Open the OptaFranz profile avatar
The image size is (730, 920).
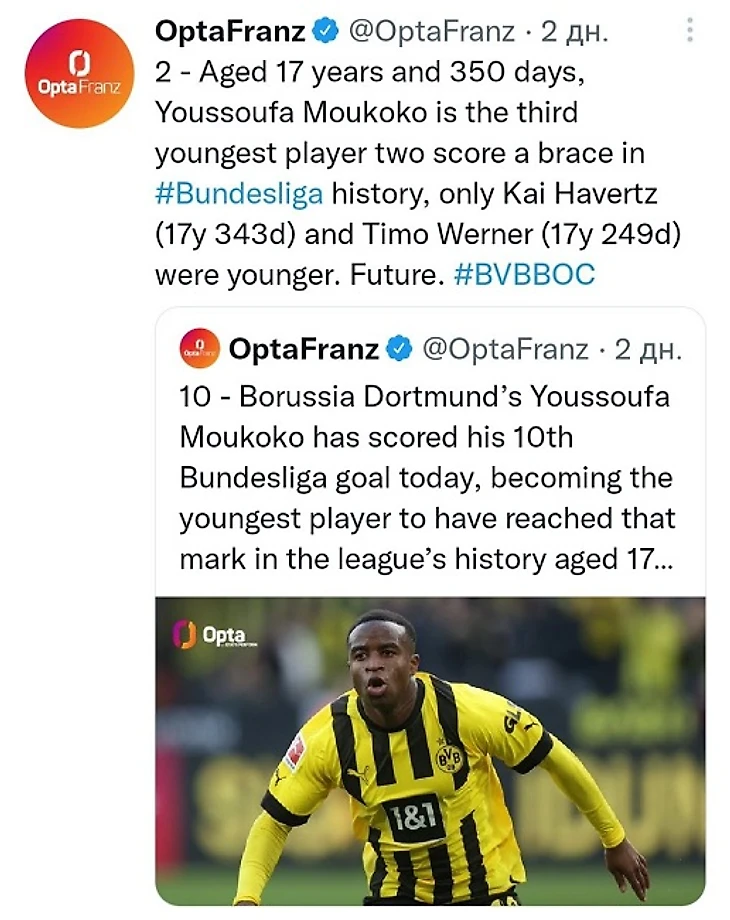pos(79,73)
